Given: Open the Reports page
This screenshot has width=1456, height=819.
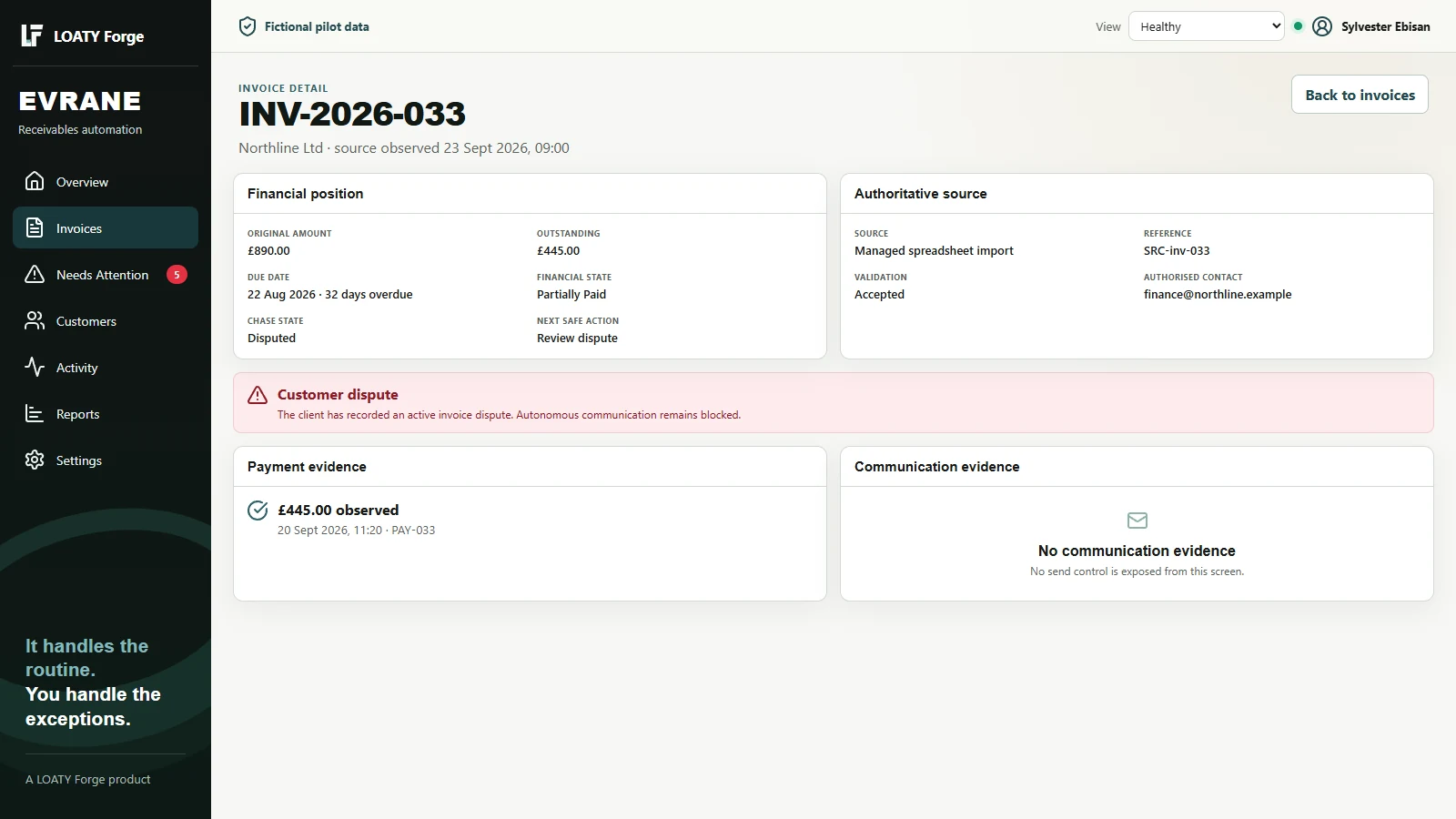Looking at the screenshot, I should 106,413.
